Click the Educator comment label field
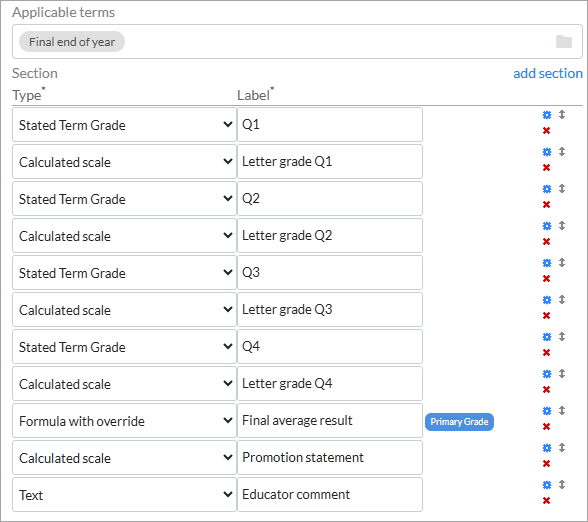This screenshot has height=522, width=588. click(x=330, y=494)
